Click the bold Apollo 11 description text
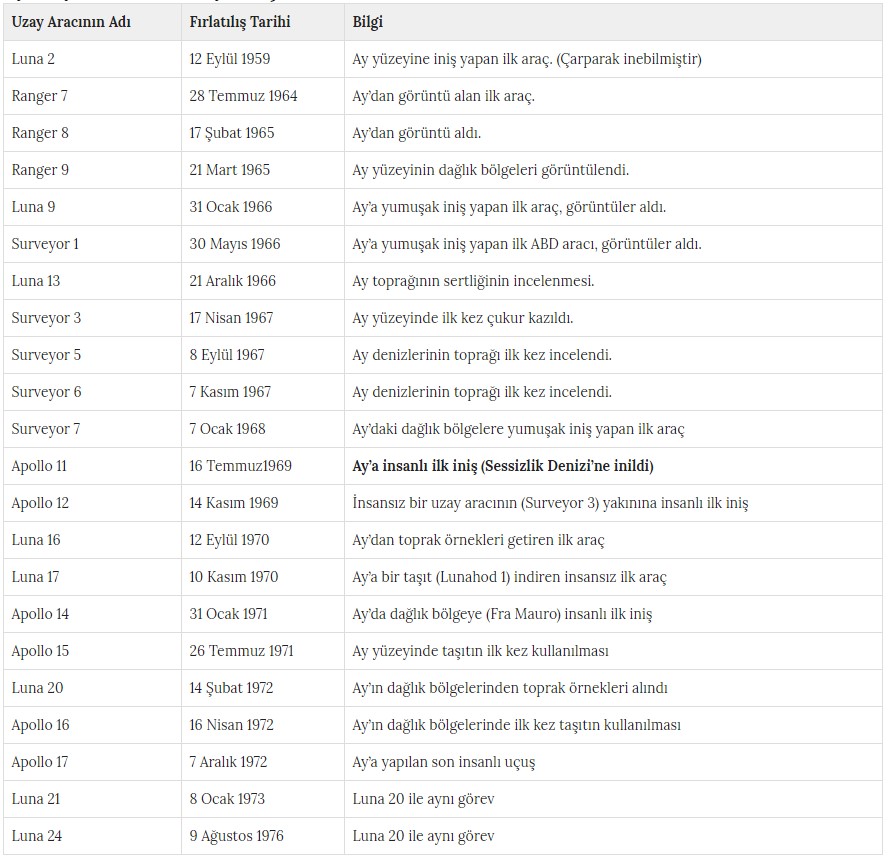Image resolution: width=888 pixels, height=858 pixels. tap(502, 466)
